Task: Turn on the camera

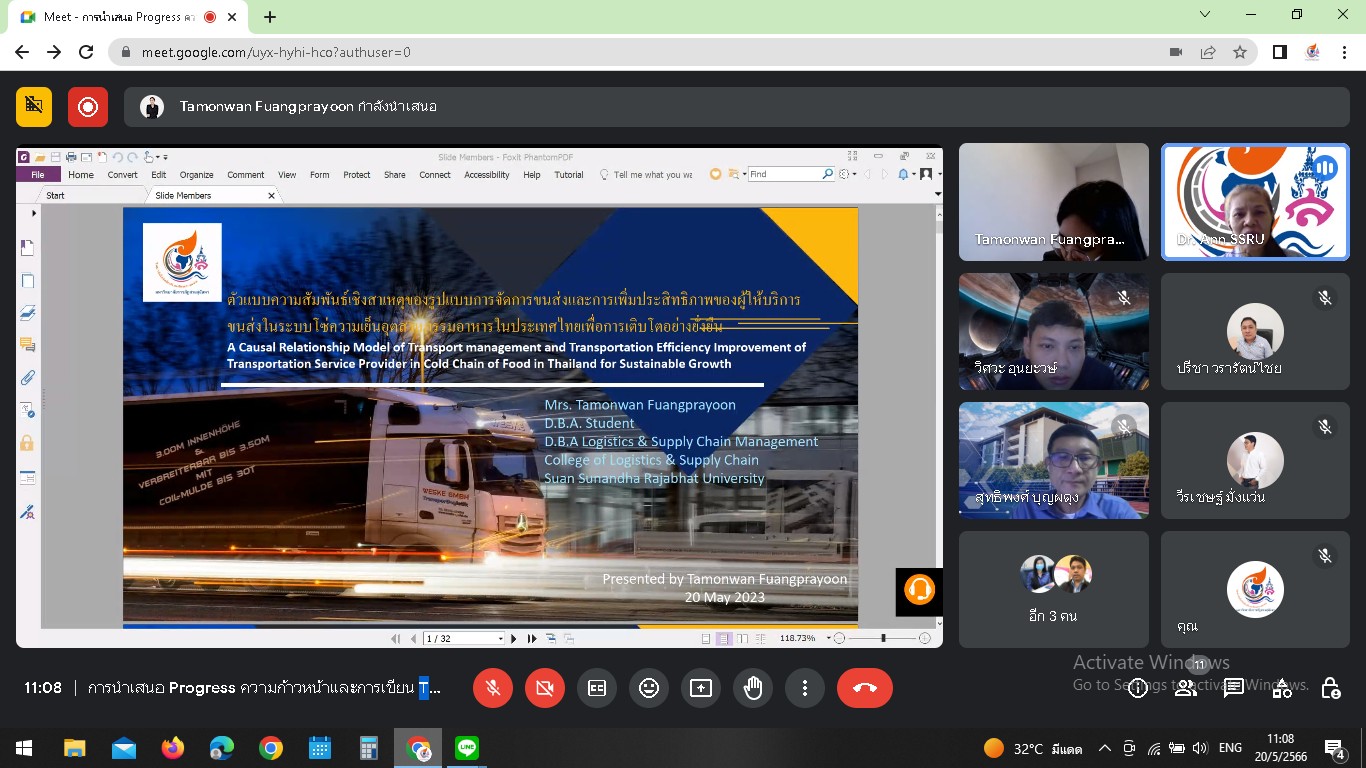Action: (545, 688)
